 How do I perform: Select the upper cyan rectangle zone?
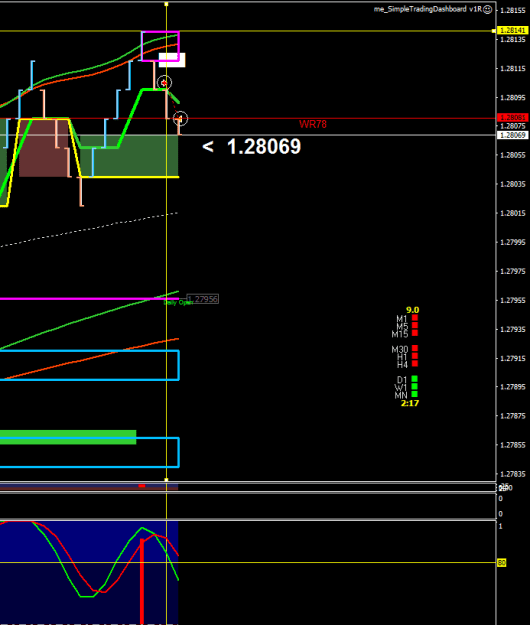(x=90, y=365)
